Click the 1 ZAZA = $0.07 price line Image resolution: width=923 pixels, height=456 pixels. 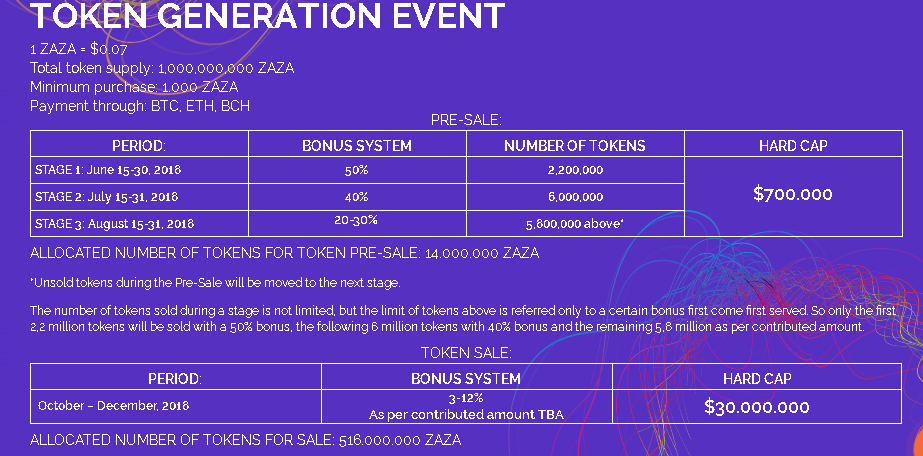pos(86,49)
